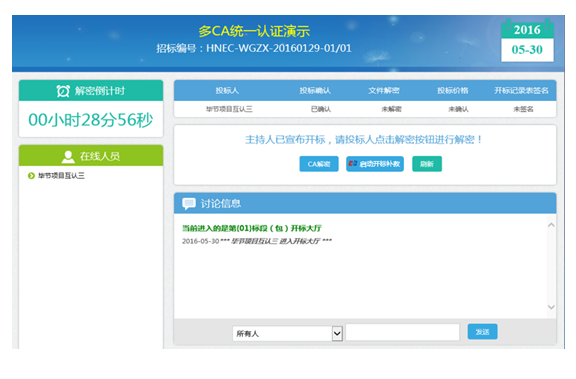Click the green 刷新 button

pos(427,164)
